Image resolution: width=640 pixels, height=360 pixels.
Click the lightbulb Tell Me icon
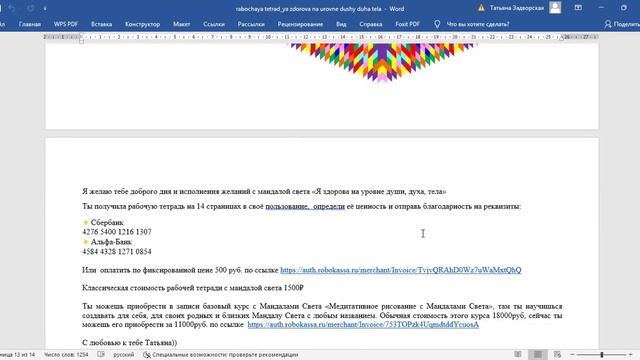click(437, 24)
